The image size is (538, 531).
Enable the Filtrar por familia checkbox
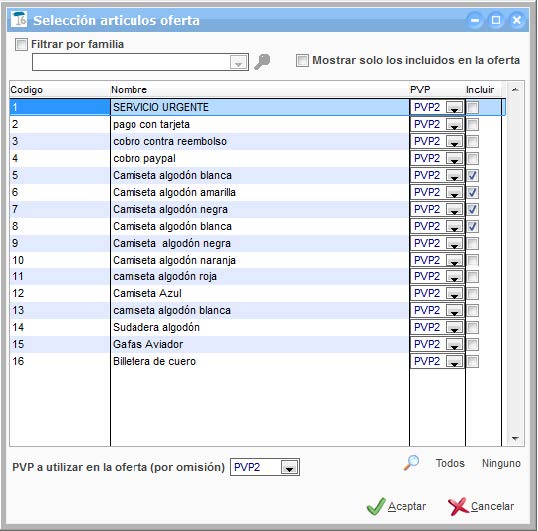click(21, 44)
